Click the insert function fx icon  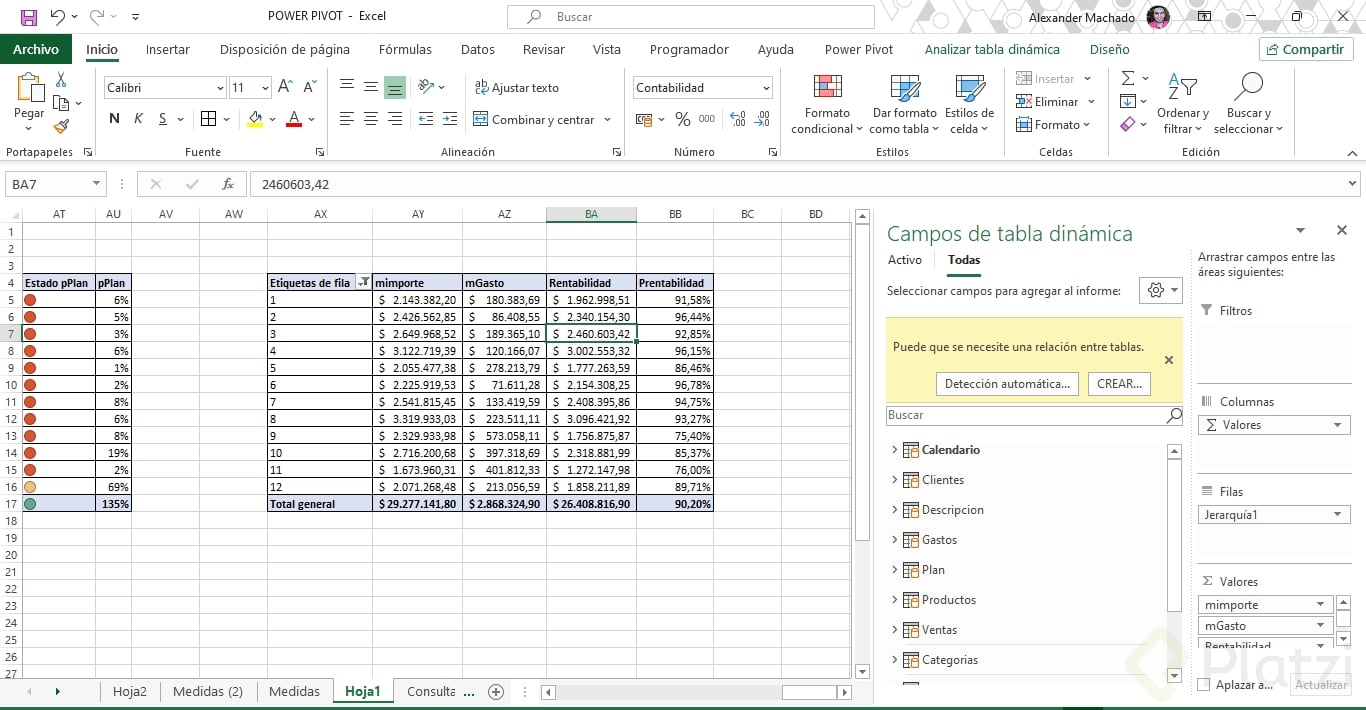coord(228,184)
